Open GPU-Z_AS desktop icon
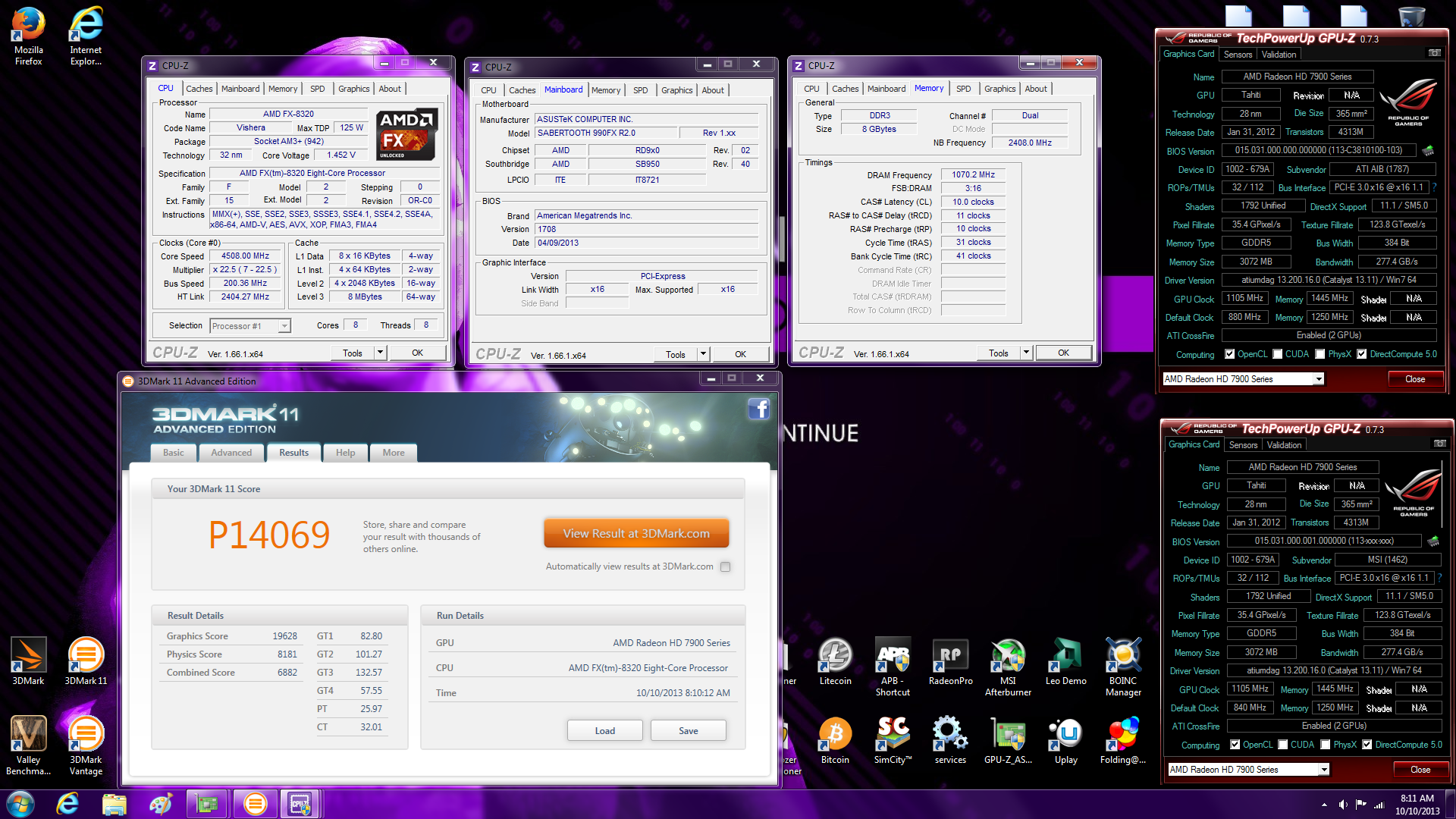Image resolution: width=1456 pixels, height=819 pixels. [x=1008, y=739]
